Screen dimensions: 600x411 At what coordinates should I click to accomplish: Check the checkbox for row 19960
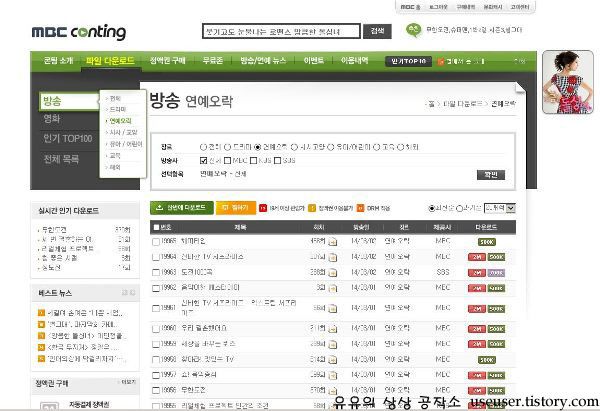[156, 329]
